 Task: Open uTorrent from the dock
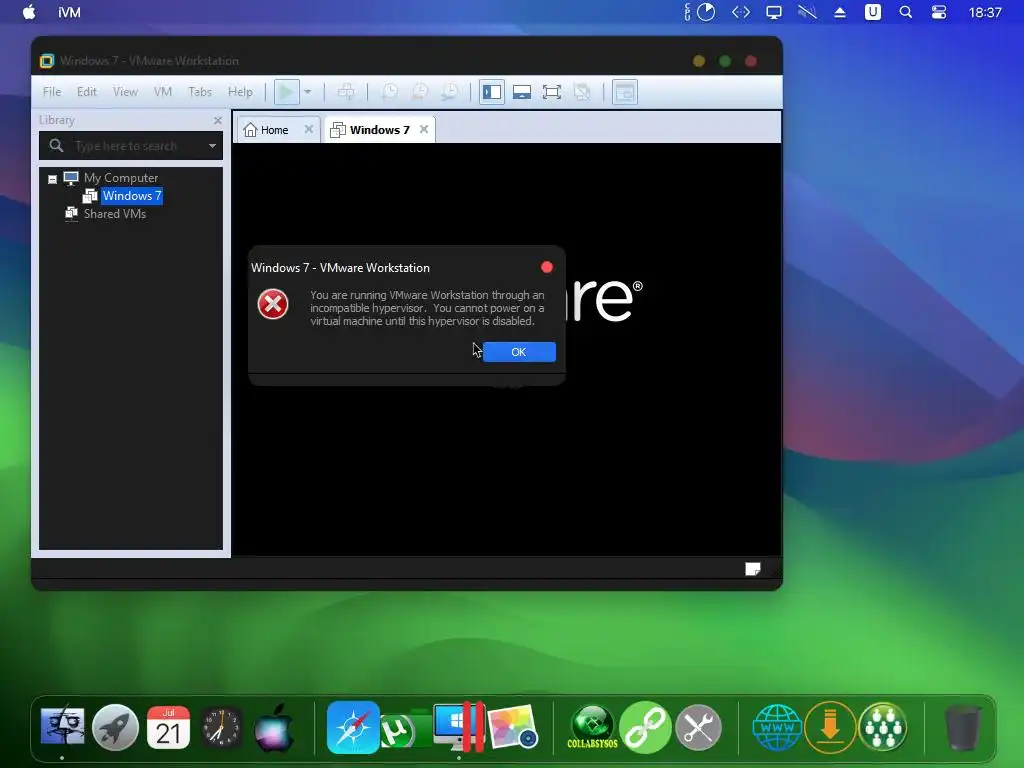pos(398,729)
